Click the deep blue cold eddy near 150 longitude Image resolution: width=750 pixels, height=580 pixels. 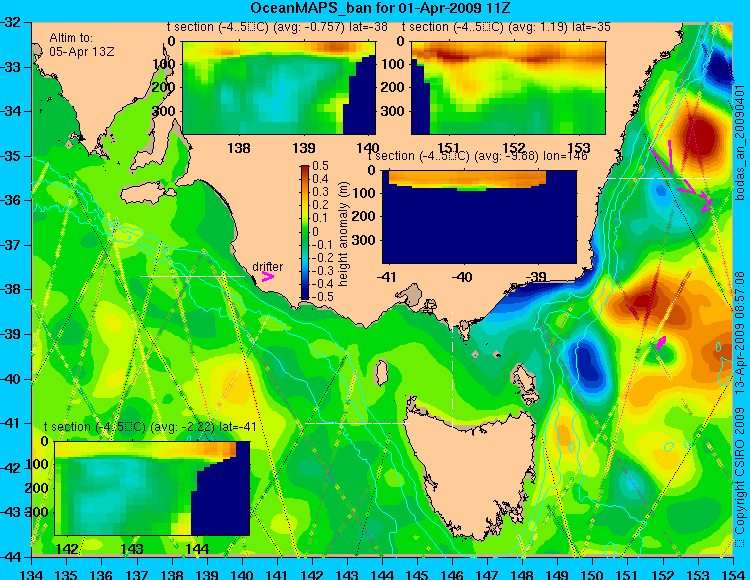pos(588,362)
